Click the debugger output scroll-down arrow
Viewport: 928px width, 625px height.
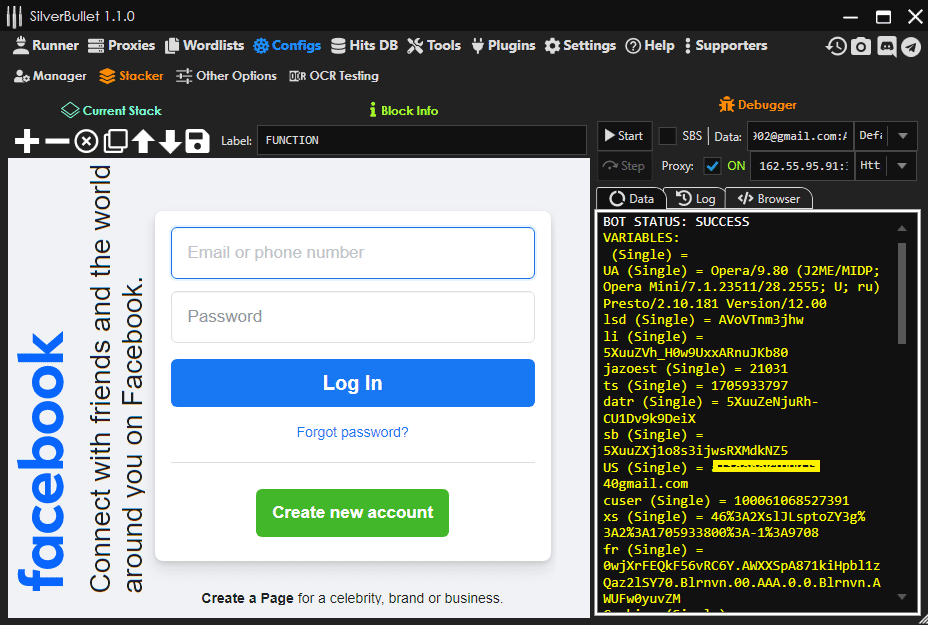coord(902,597)
